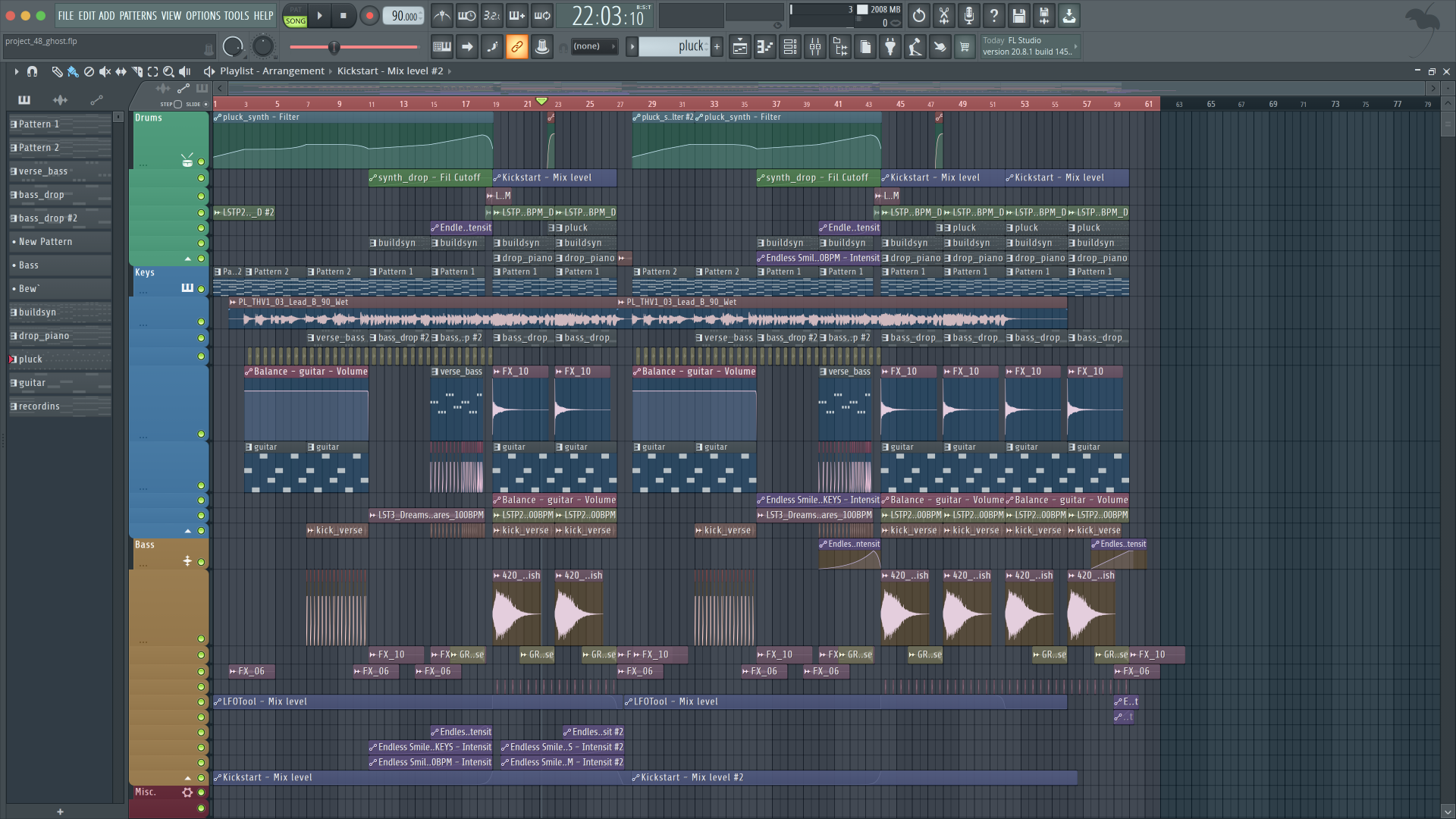Render project as audio file
1456x819 pixels.
(x=1044, y=15)
